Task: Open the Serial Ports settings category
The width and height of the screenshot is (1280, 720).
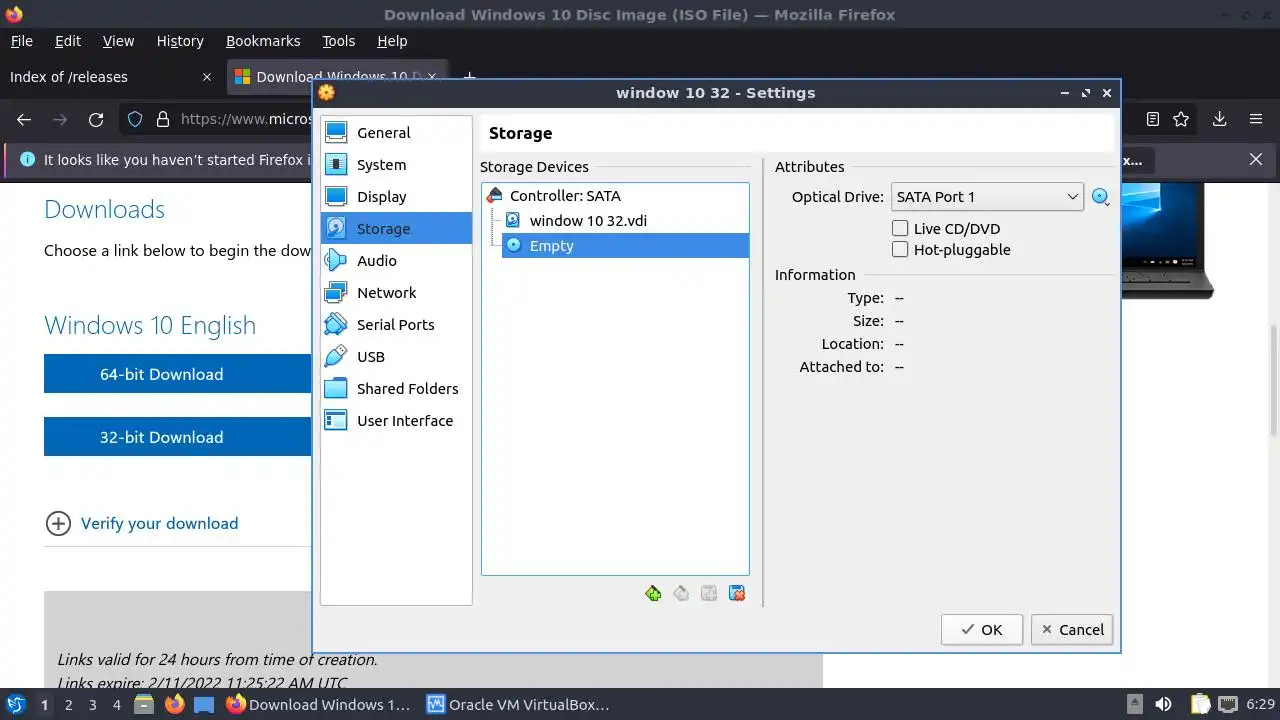Action: click(396, 325)
